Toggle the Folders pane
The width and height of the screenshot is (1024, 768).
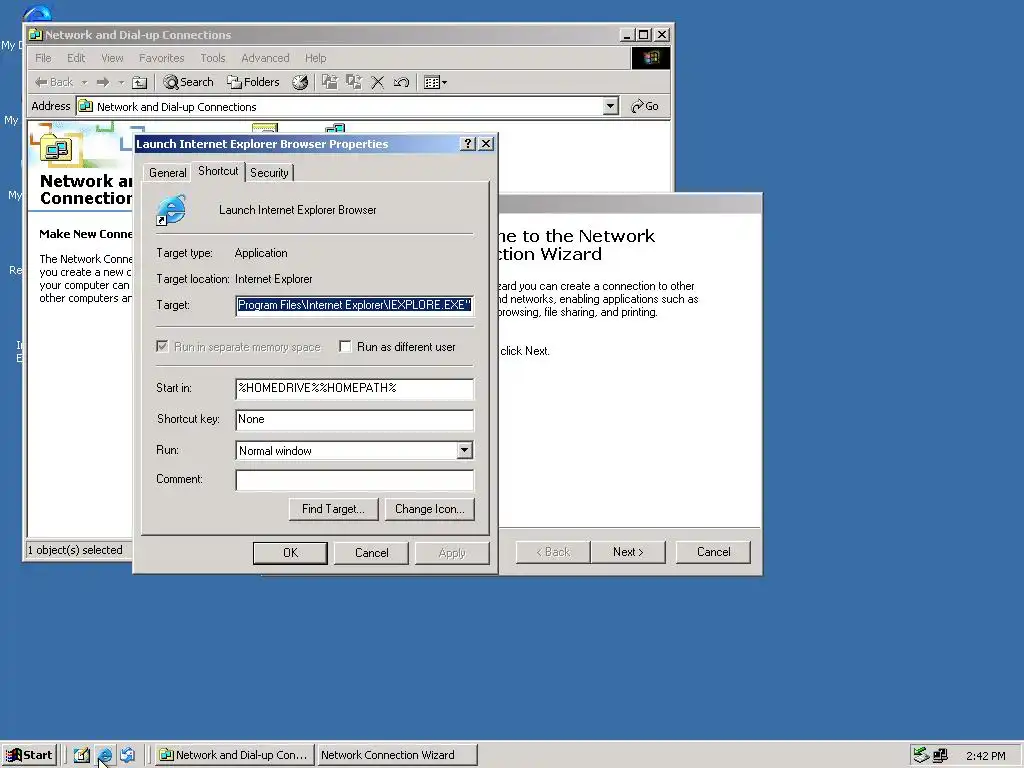253,82
